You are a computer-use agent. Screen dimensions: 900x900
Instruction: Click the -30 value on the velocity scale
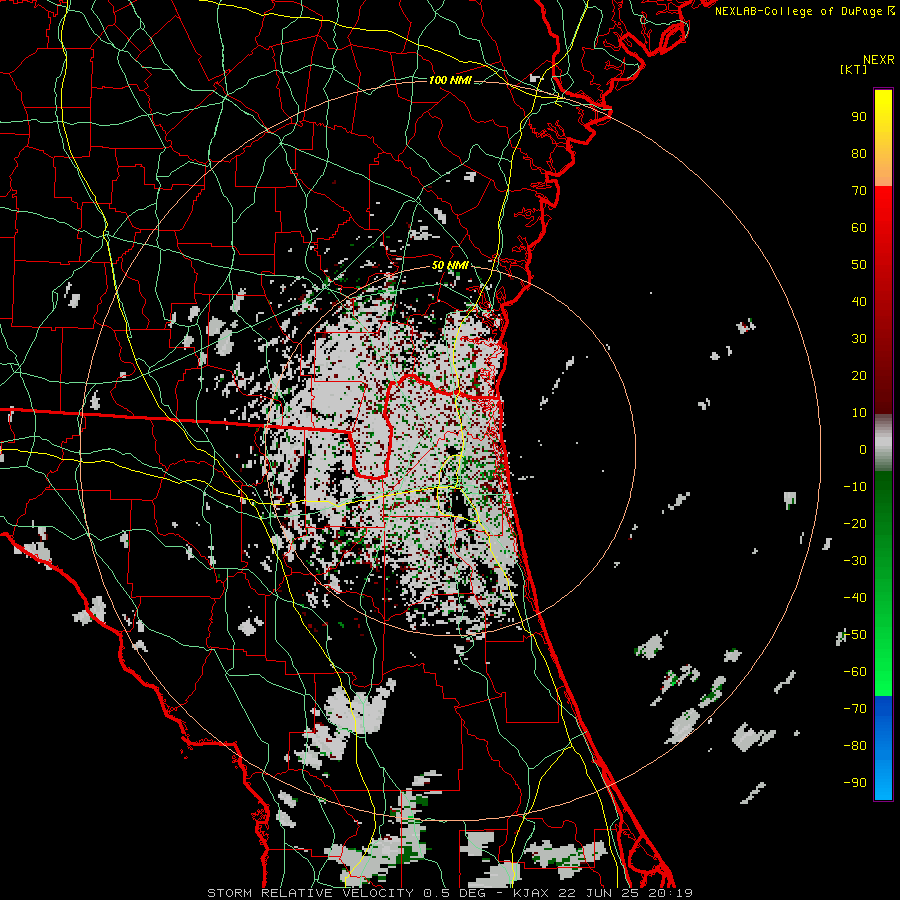point(855,561)
